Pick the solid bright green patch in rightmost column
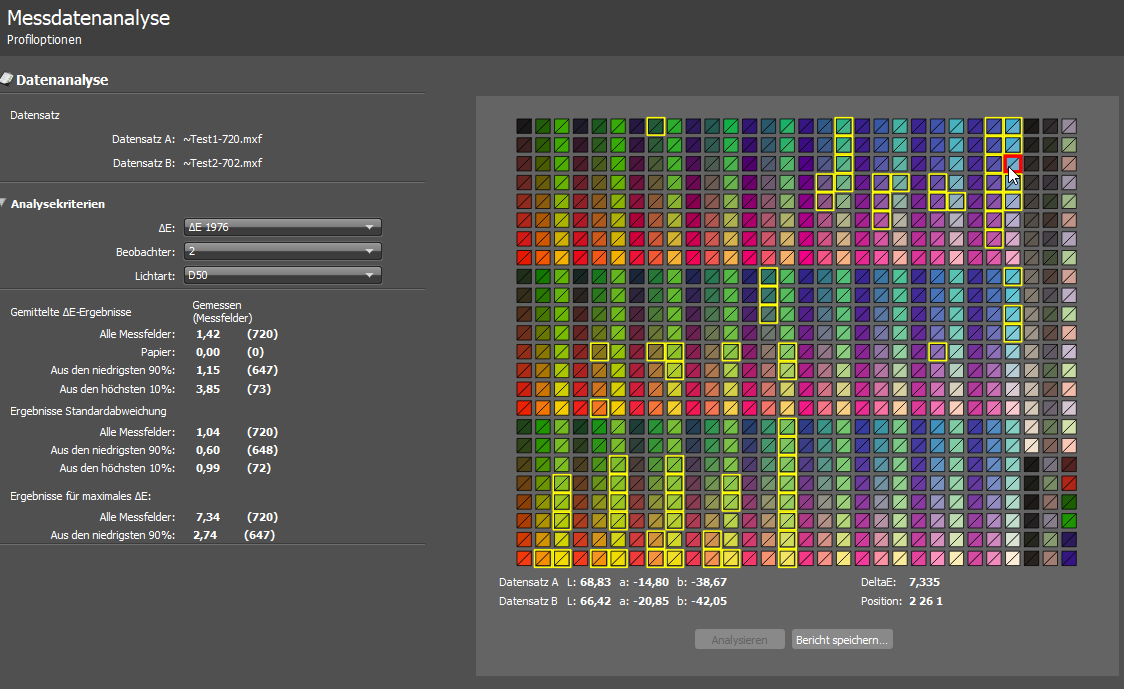The image size is (1124, 689). [1069, 520]
